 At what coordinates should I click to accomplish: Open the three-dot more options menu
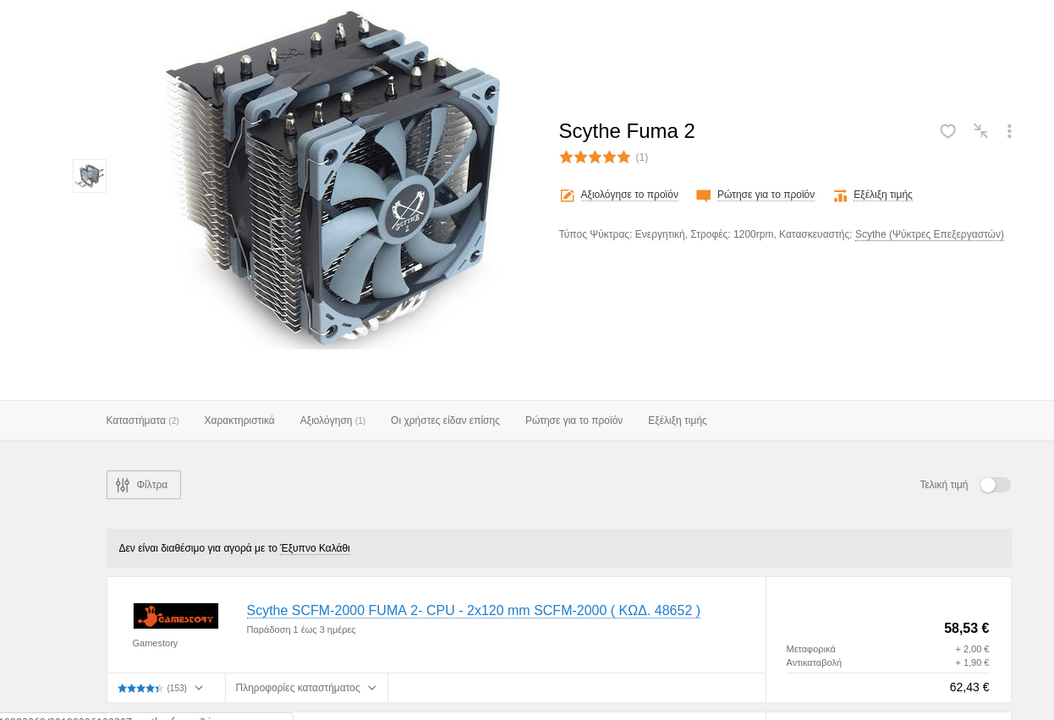point(1009,131)
